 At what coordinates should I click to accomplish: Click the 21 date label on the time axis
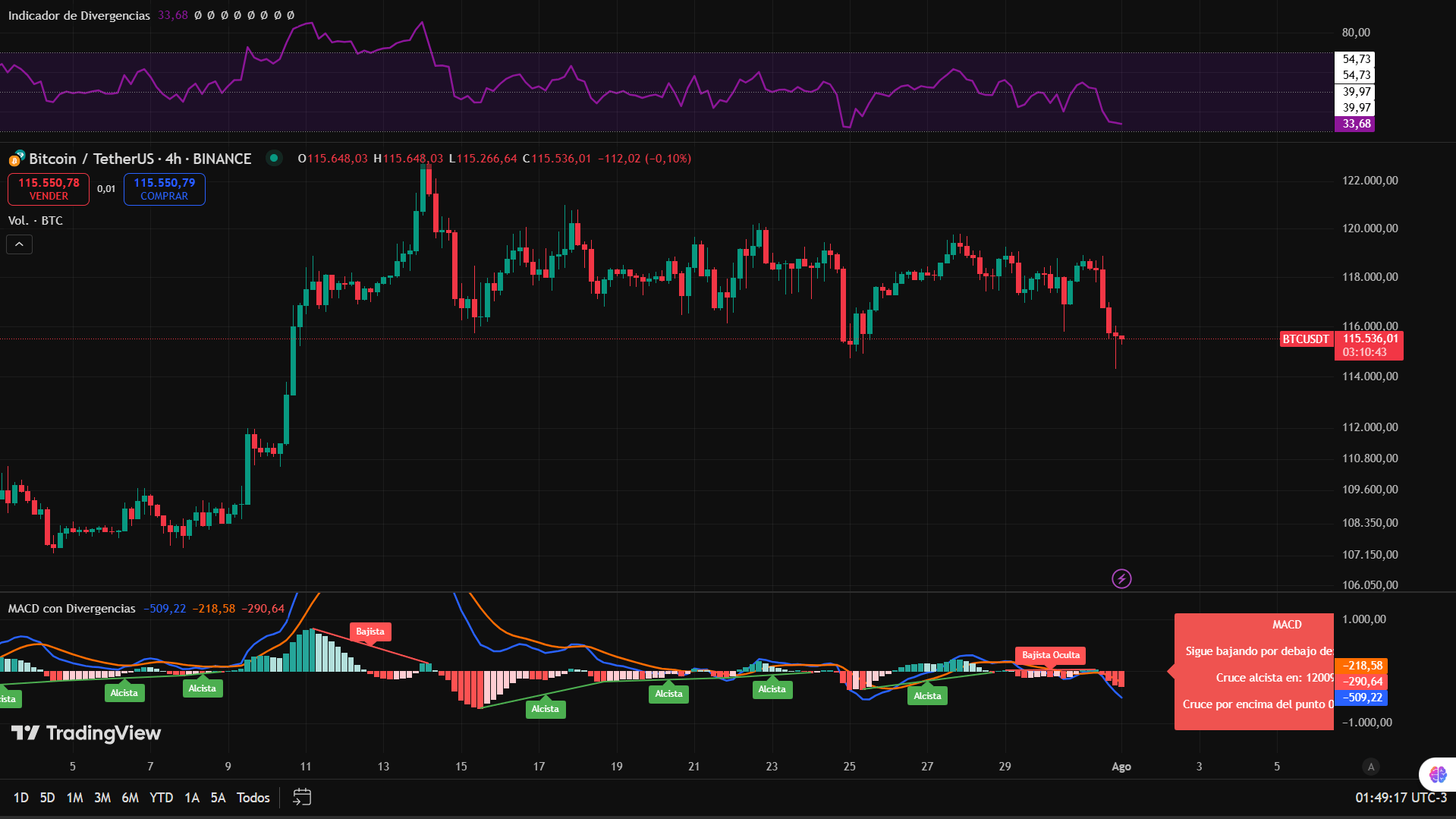[693, 767]
